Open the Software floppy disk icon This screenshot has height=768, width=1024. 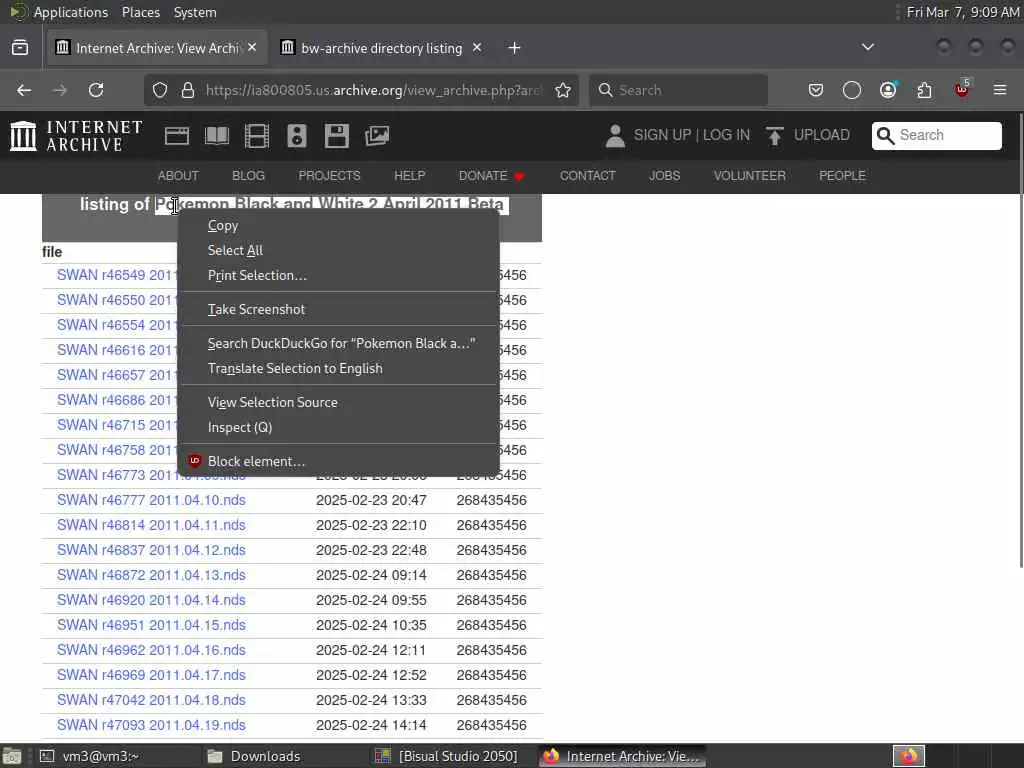pyautogui.click(x=337, y=136)
